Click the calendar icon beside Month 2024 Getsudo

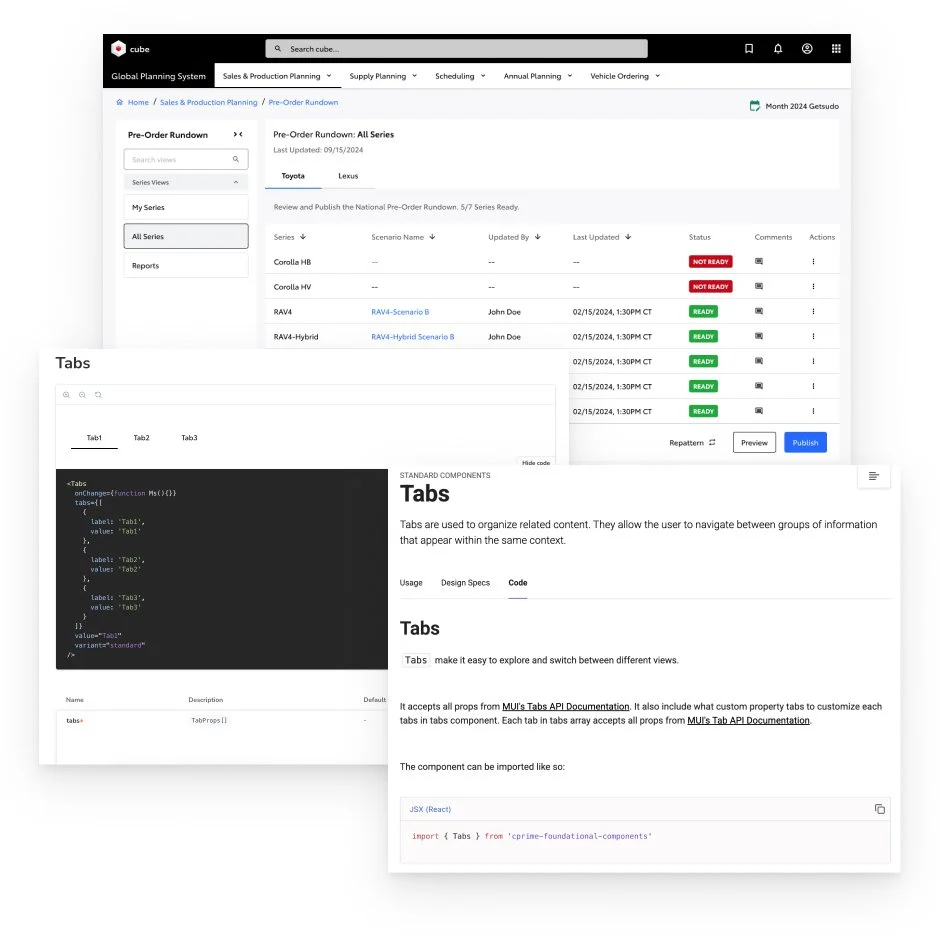[755, 106]
